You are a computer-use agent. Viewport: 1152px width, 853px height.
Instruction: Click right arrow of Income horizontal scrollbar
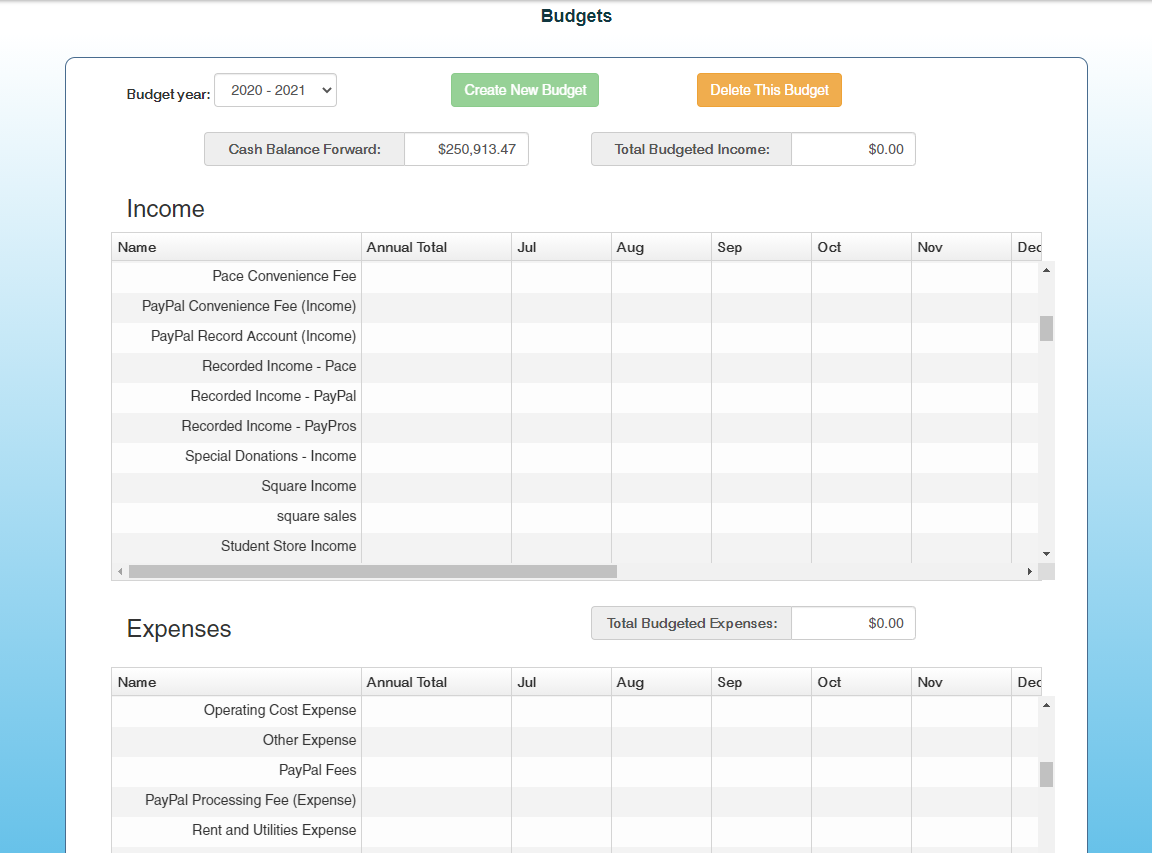coord(1029,572)
